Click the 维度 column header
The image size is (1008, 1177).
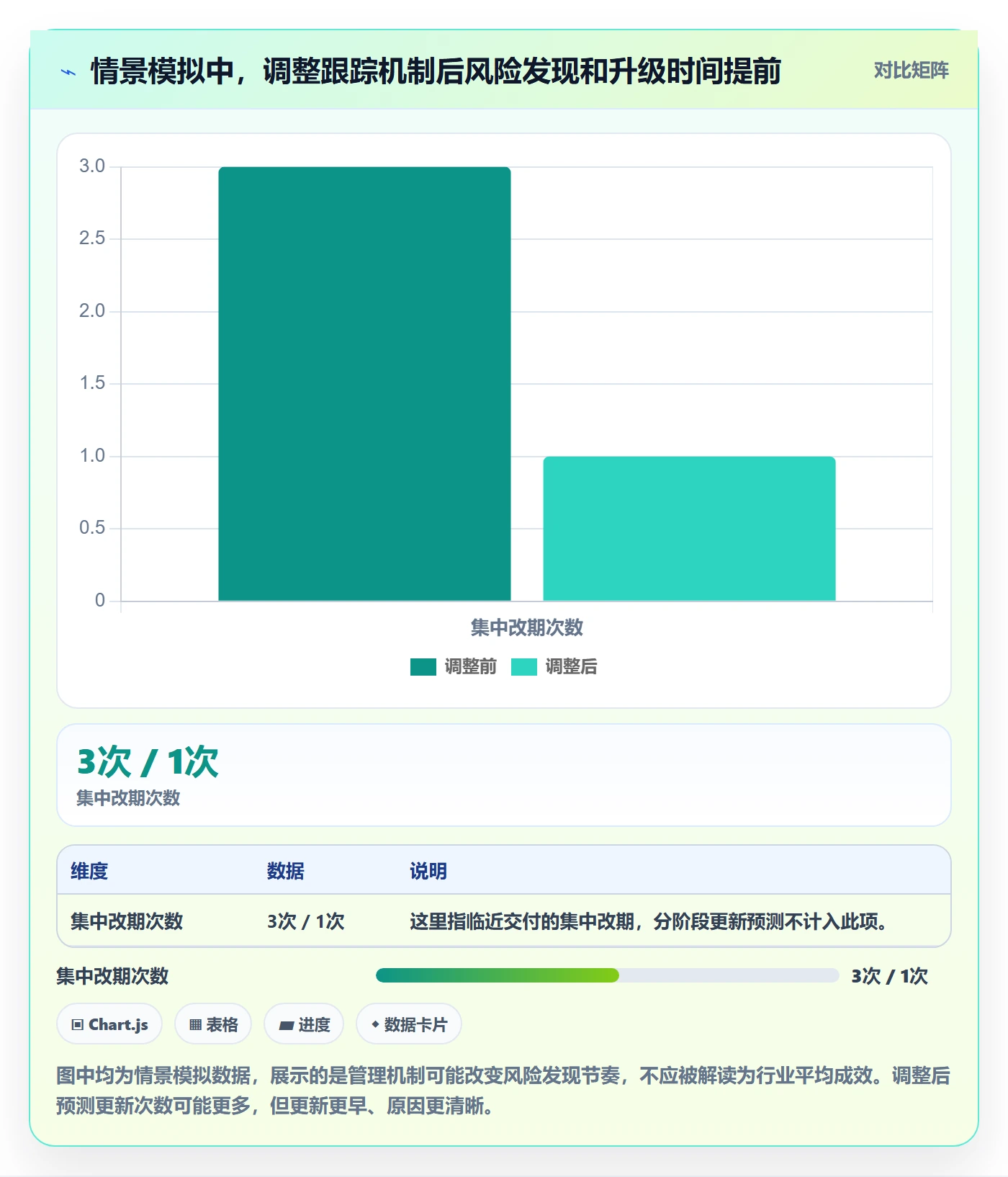point(89,872)
